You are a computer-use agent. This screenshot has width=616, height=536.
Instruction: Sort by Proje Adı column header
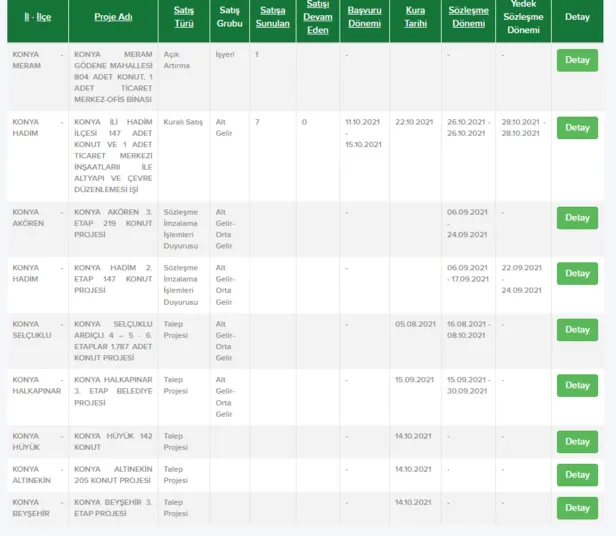click(x=113, y=17)
